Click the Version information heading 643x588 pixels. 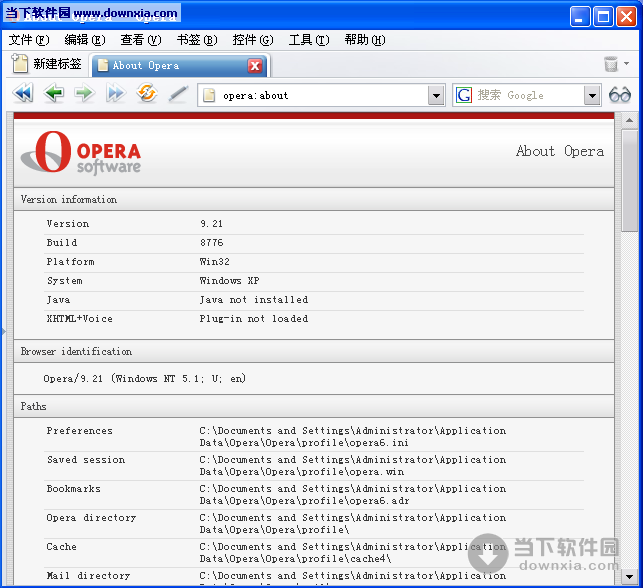tap(69, 200)
